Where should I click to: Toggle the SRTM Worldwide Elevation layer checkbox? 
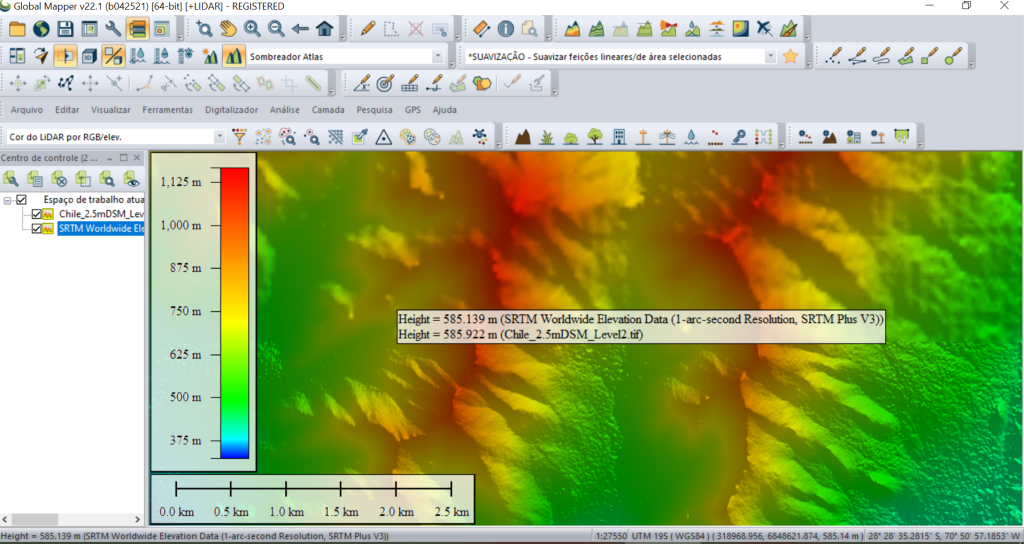click(x=37, y=228)
